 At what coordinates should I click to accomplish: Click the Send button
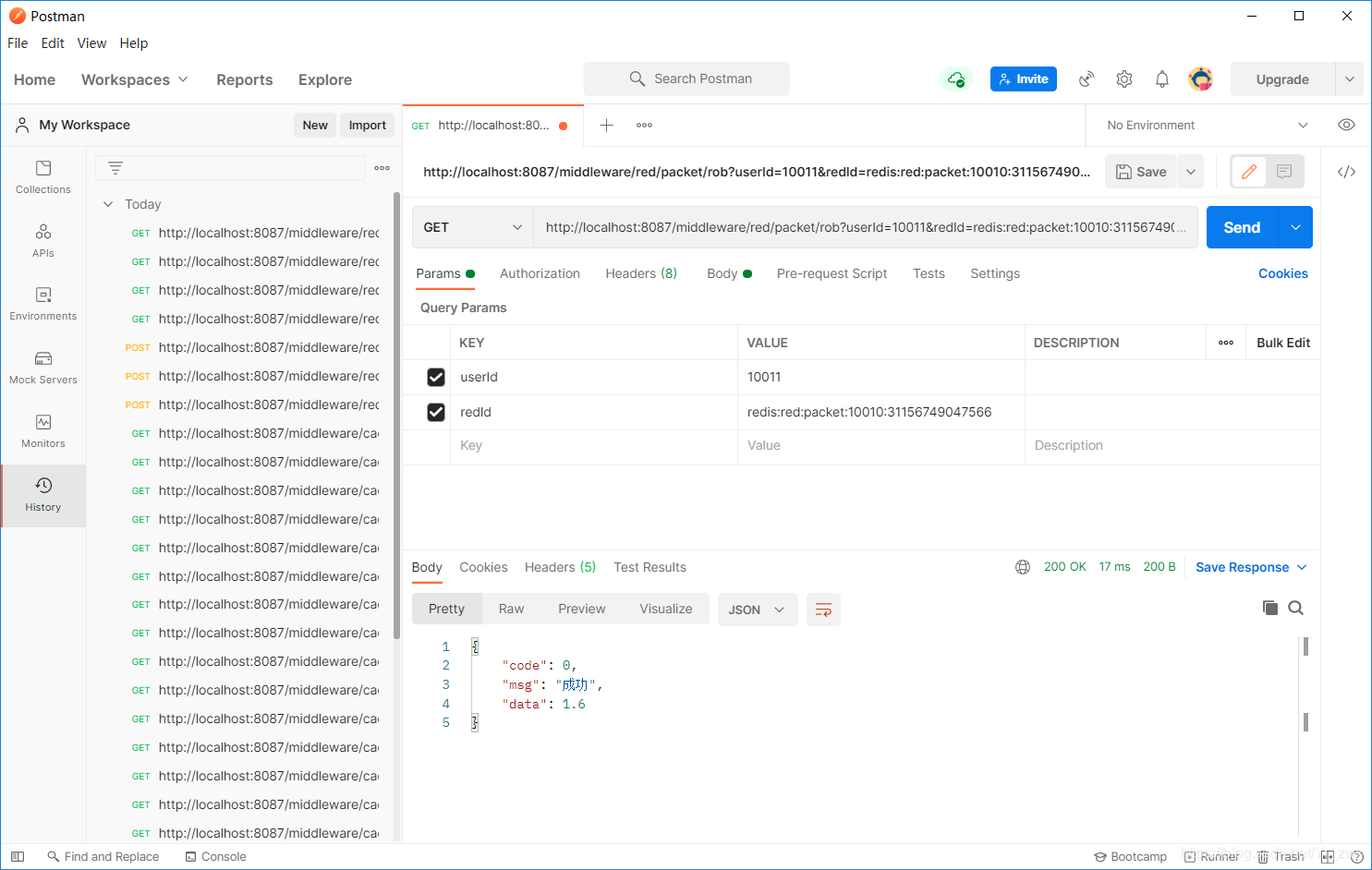pyautogui.click(x=1242, y=227)
